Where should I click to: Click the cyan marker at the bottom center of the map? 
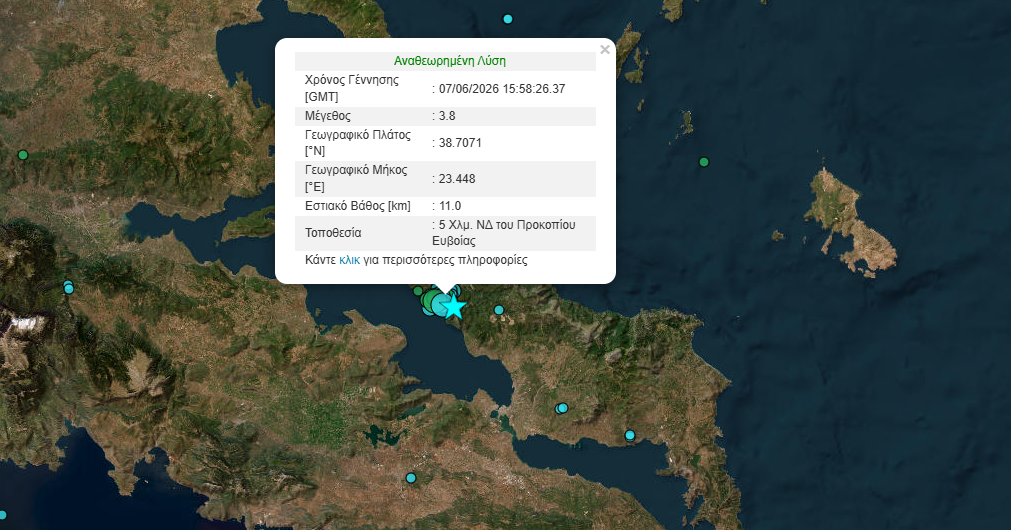(x=411, y=478)
